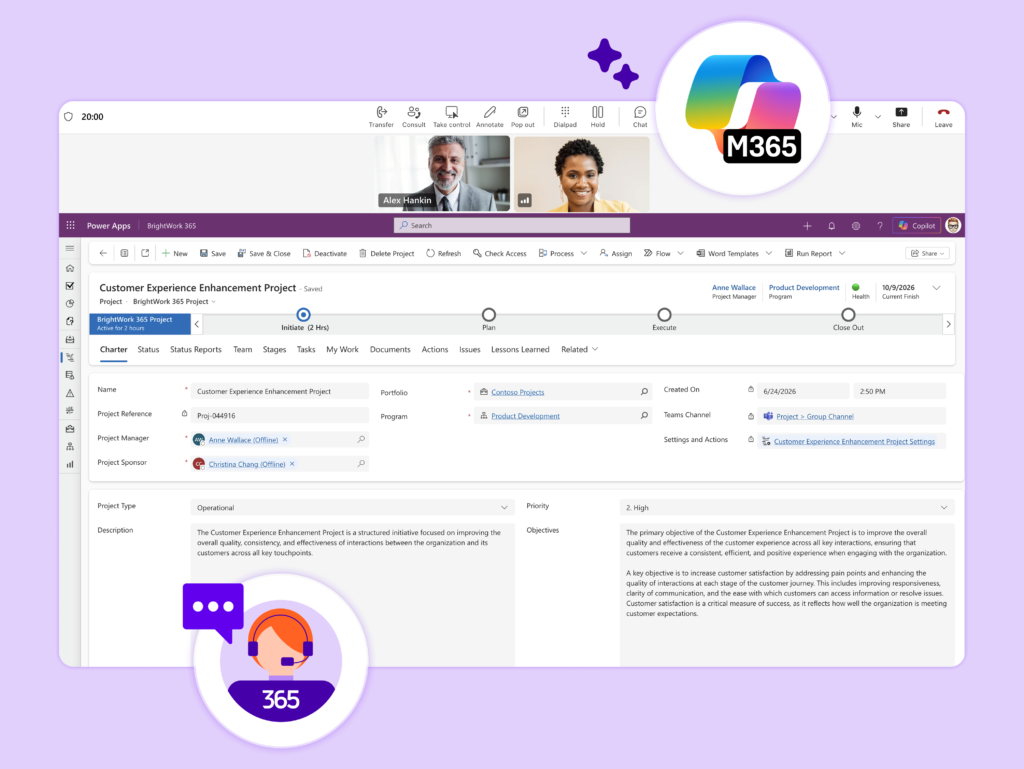1024x769 pixels.
Task: Open Product Development program field link
Action: coord(525,416)
